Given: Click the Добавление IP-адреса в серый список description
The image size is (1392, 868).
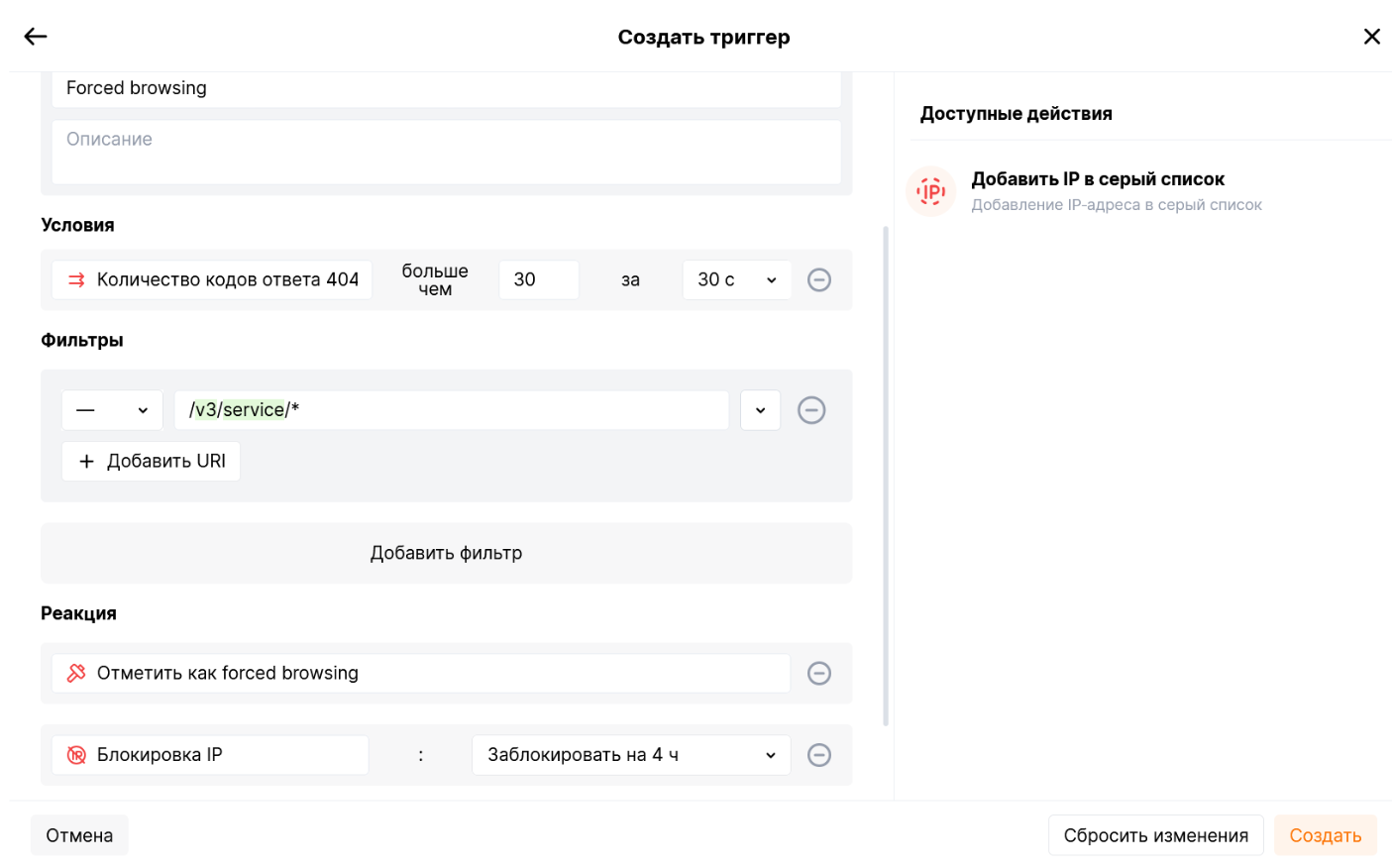Looking at the screenshot, I should (1117, 205).
